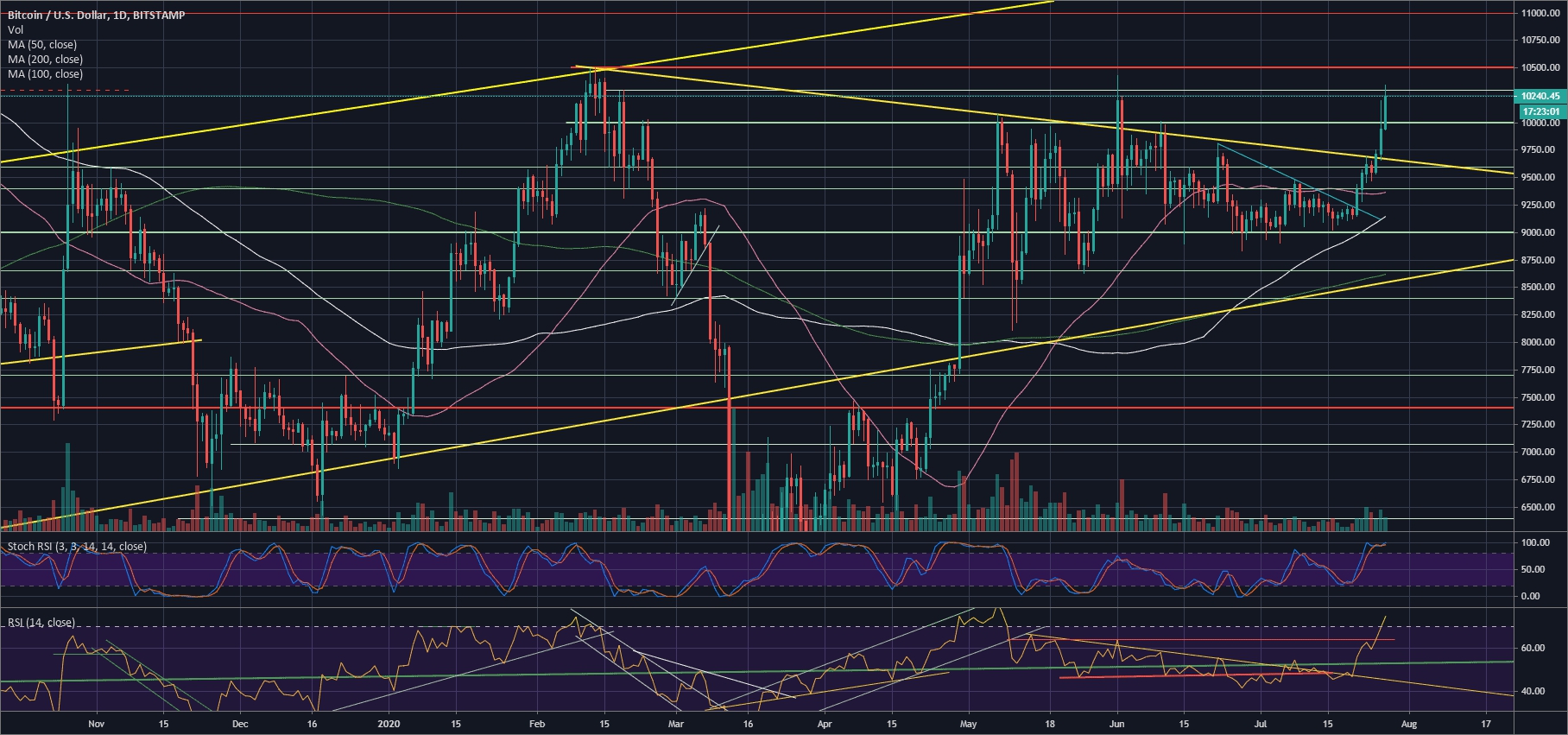
Task: Click the 17:23:01 candle countdown label
Action: pos(1540,111)
